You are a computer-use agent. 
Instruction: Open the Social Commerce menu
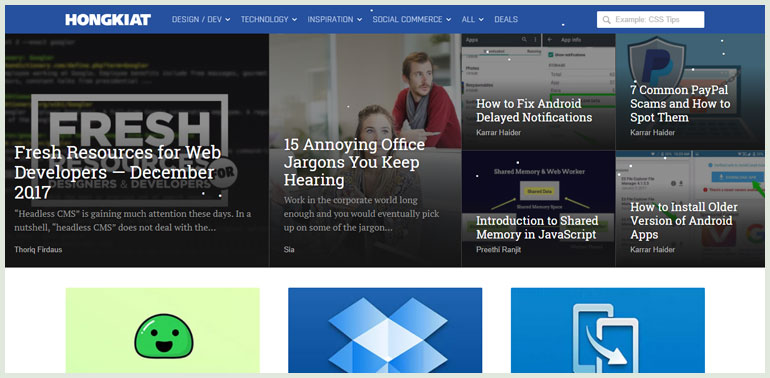(412, 20)
